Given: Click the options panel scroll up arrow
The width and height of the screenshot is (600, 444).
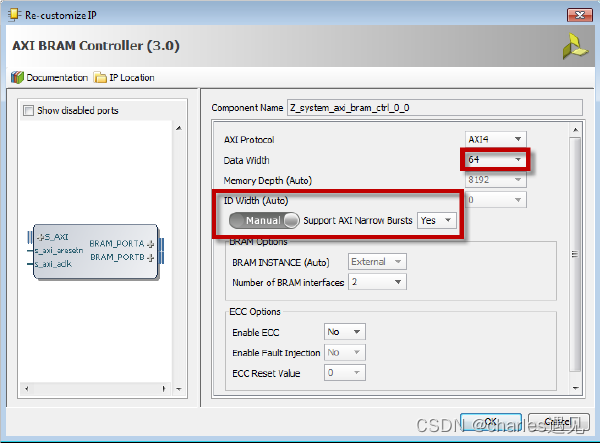Looking at the screenshot, I should (575, 130).
